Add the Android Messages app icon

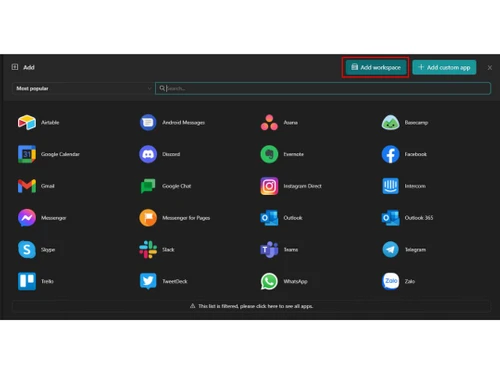148,122
